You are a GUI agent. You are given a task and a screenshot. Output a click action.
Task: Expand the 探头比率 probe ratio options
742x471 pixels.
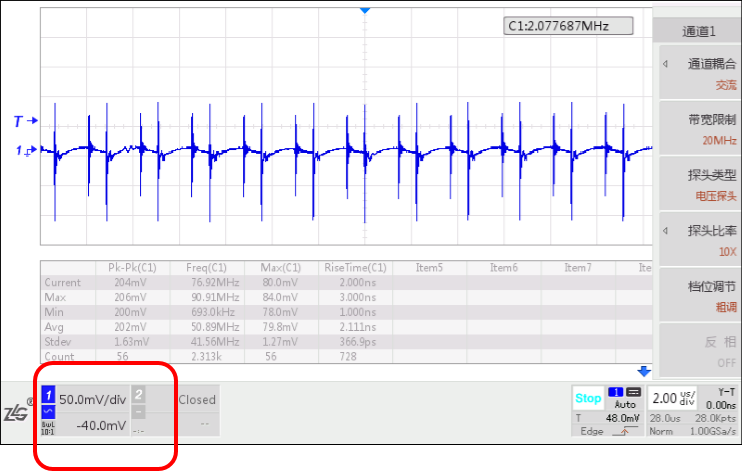pyautogui.click(x=697, y=240)
